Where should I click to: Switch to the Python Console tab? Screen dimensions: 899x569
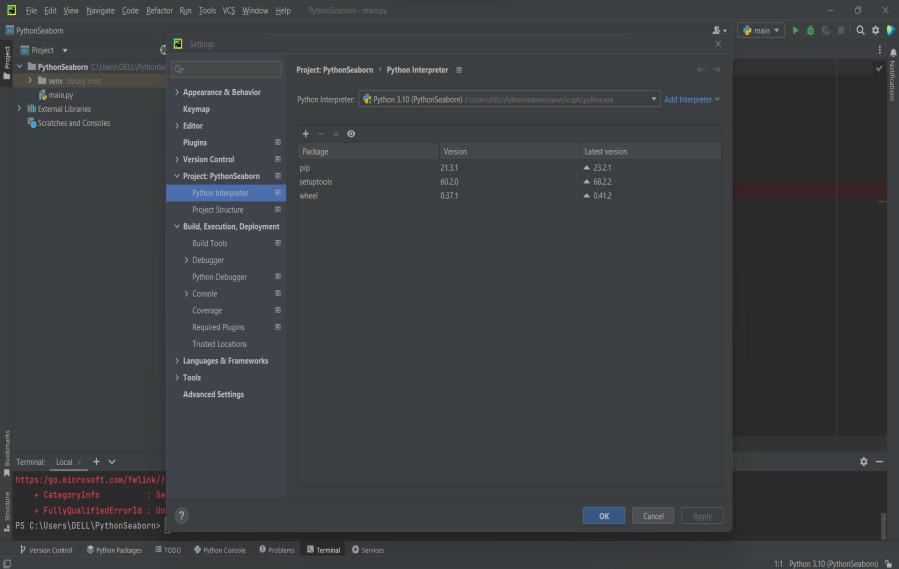click(x=219, y=550)
